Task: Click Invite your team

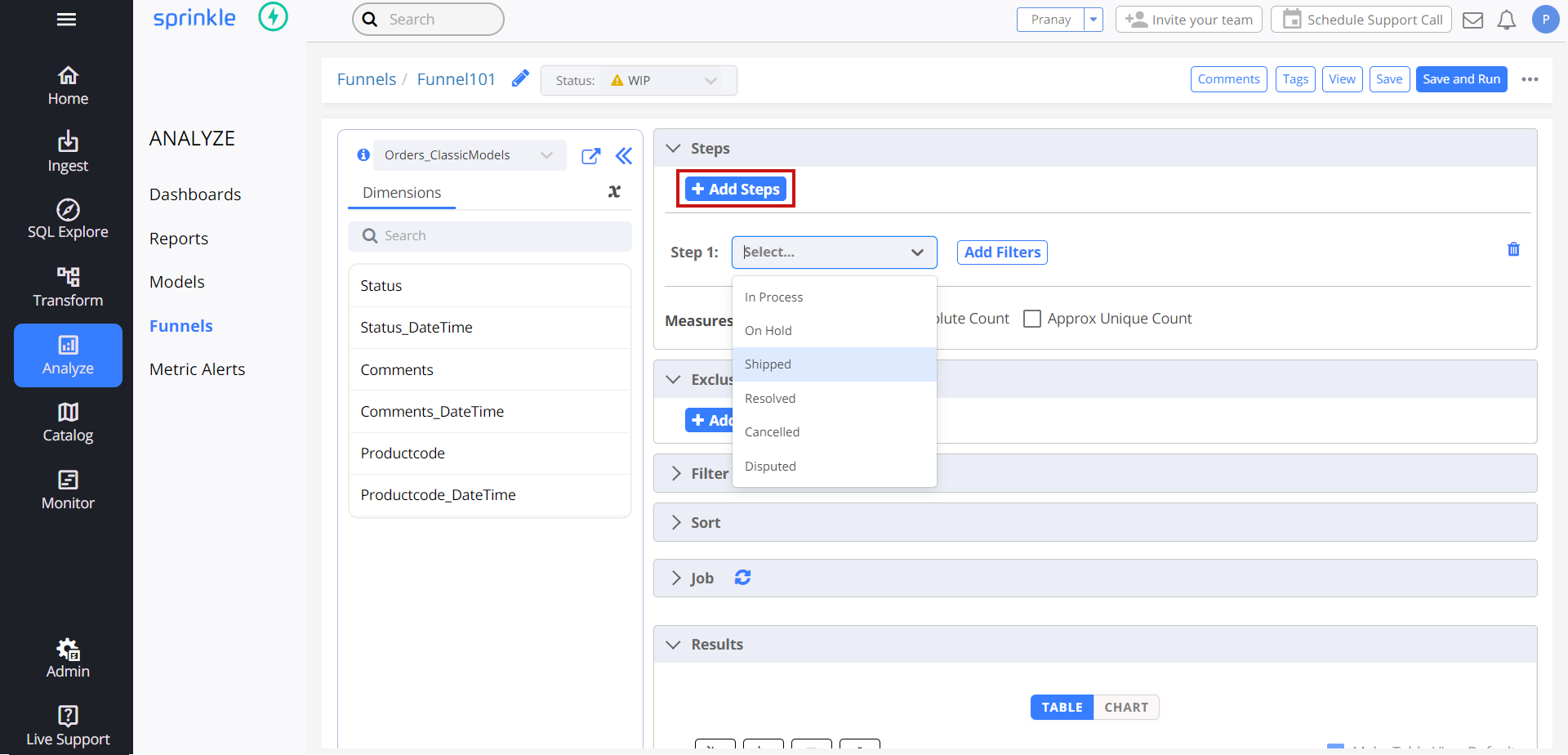Action: 1188,20
